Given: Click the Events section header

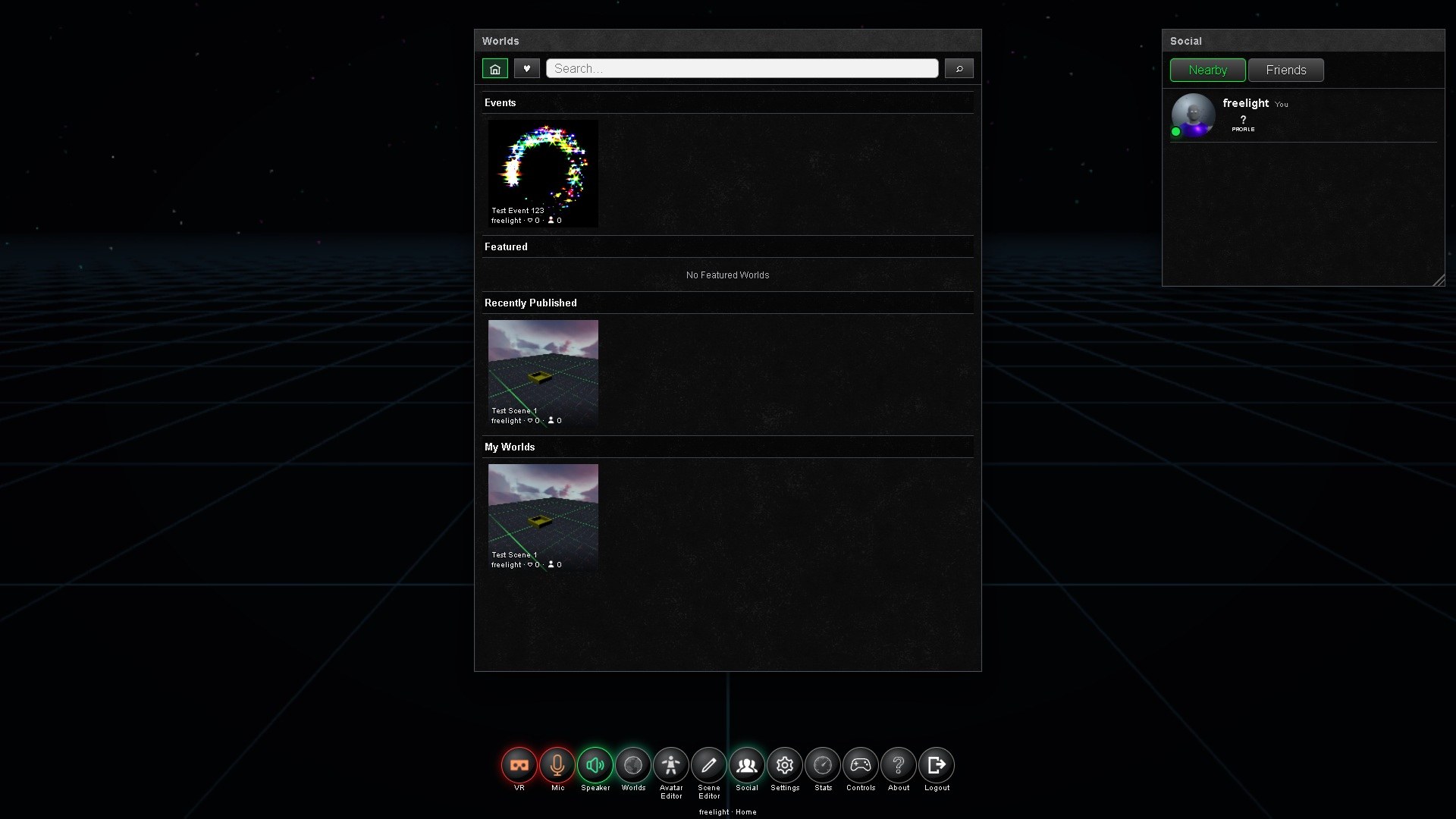Looking at the screenshot, I should (x=728, y=102).
